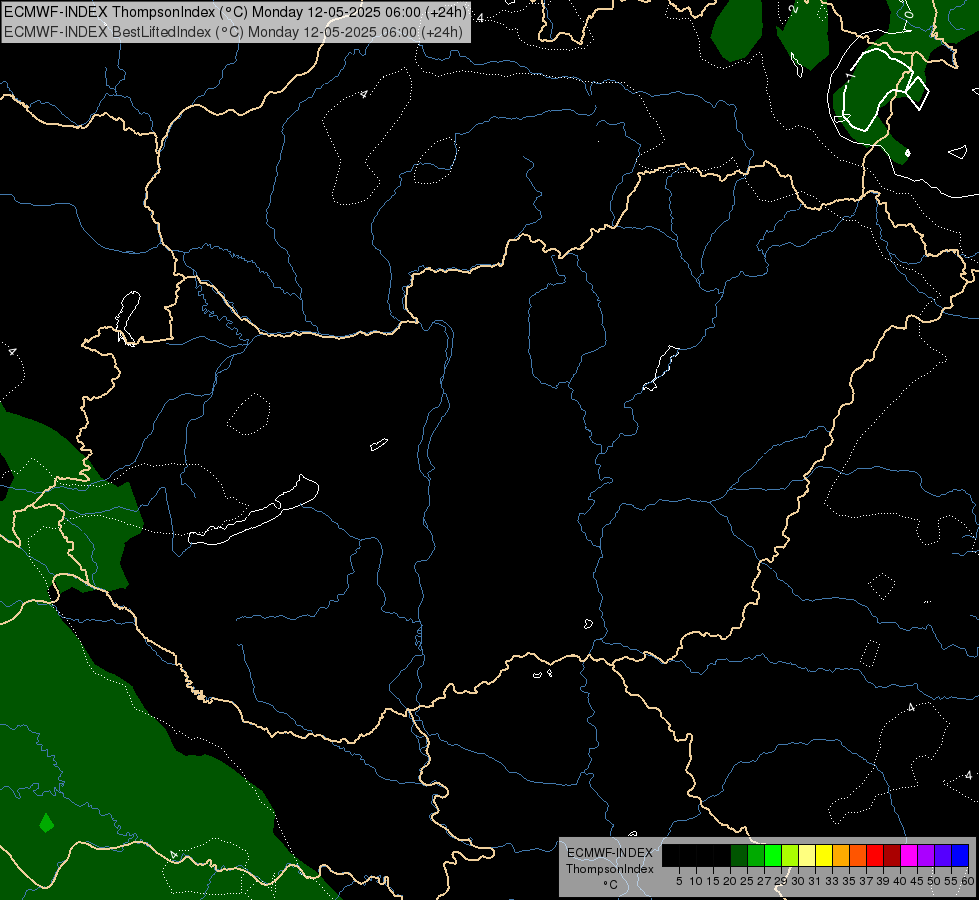Select the orange-red 35-37 legend swatch
Screen dimensions: 979x900
(858, 855)
